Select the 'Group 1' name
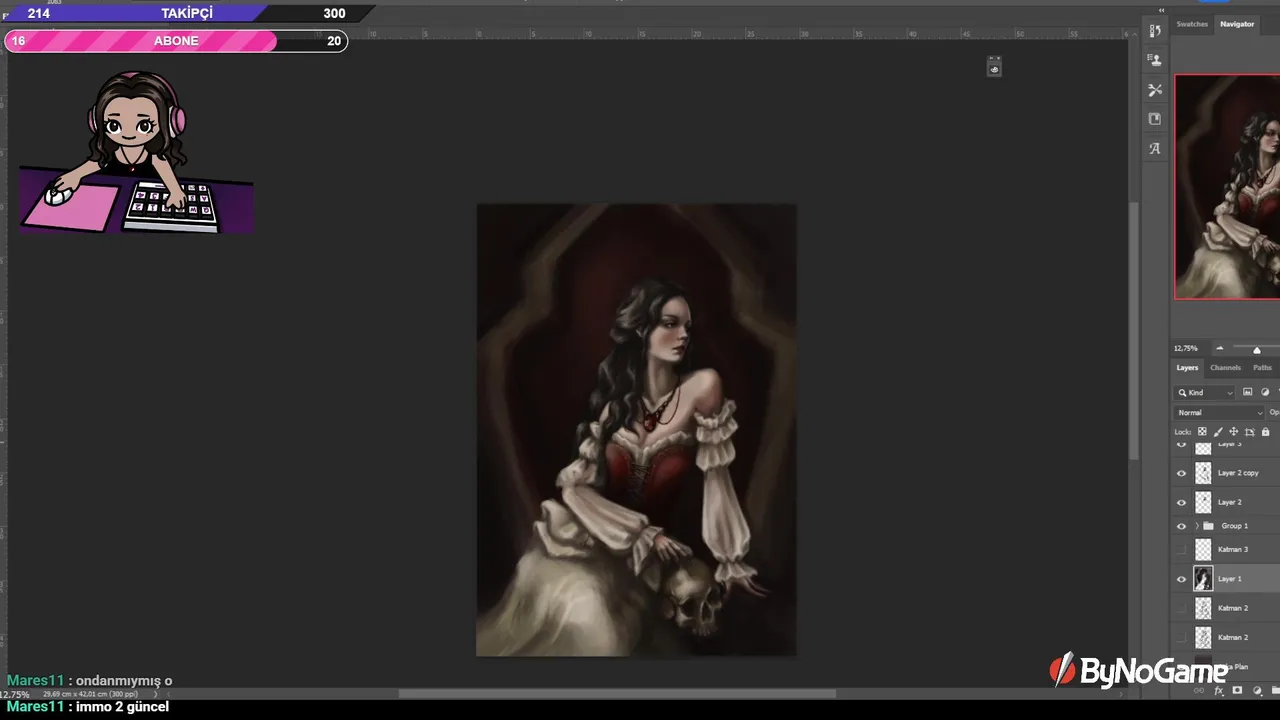1280x720 pixels. 1235,526
